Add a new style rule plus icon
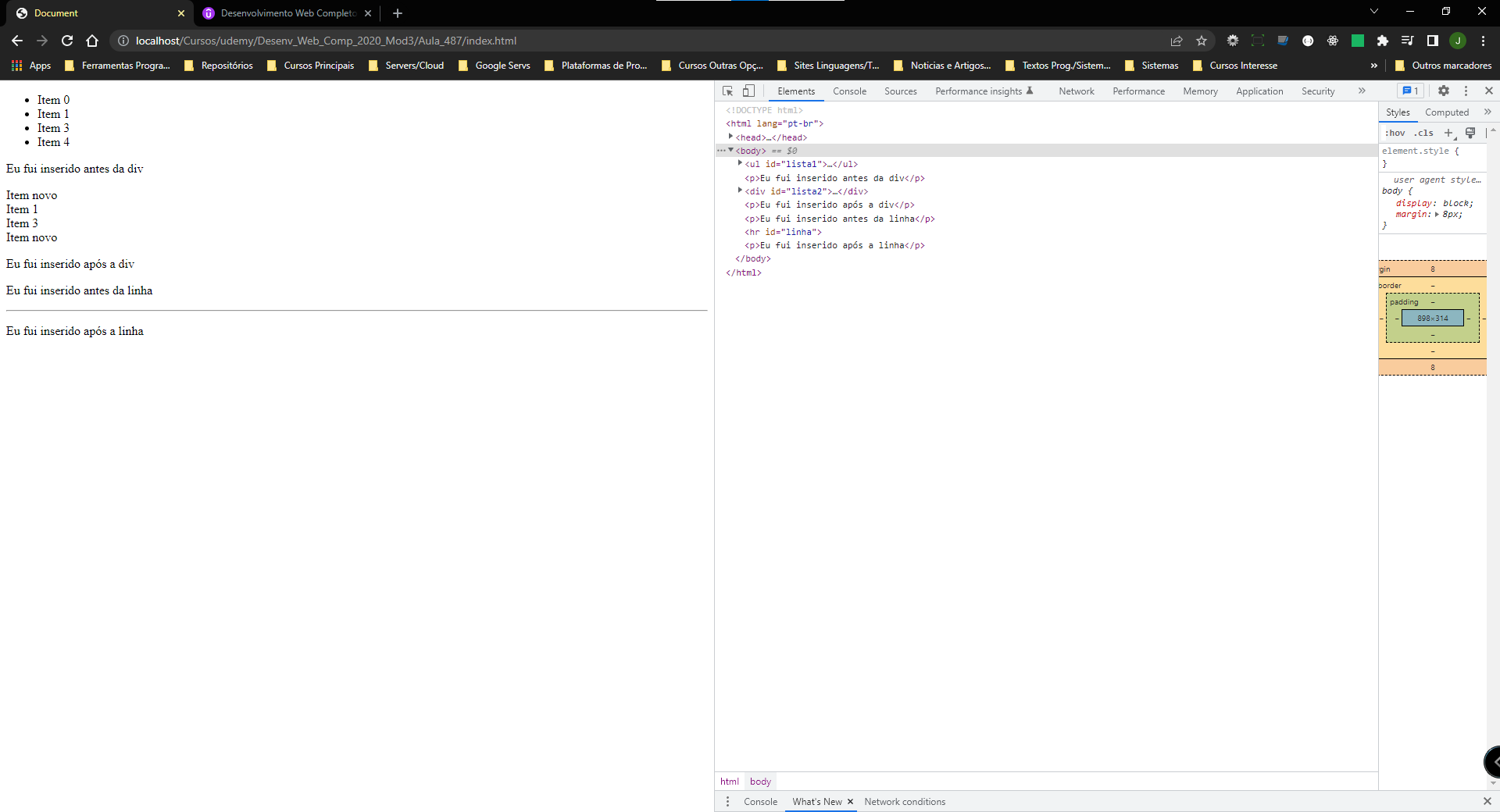 coord(1449,133)
